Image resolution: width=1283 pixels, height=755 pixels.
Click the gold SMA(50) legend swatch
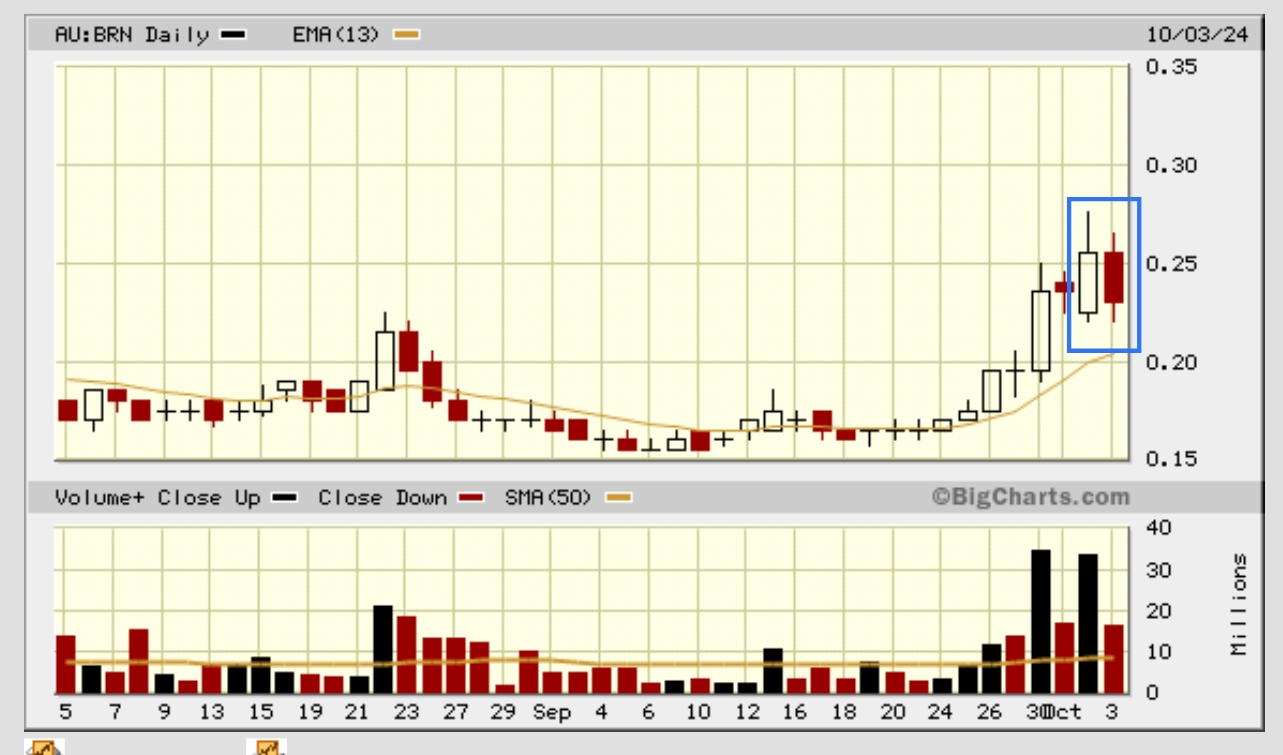[619, 498]
